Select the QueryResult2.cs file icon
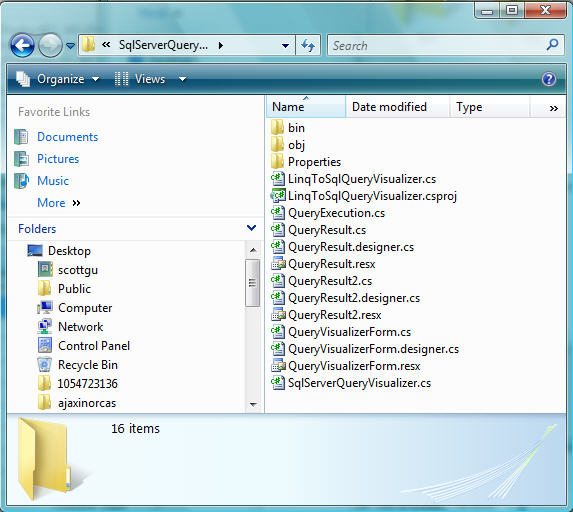573x512 pixels. click(x=278, y=281)
